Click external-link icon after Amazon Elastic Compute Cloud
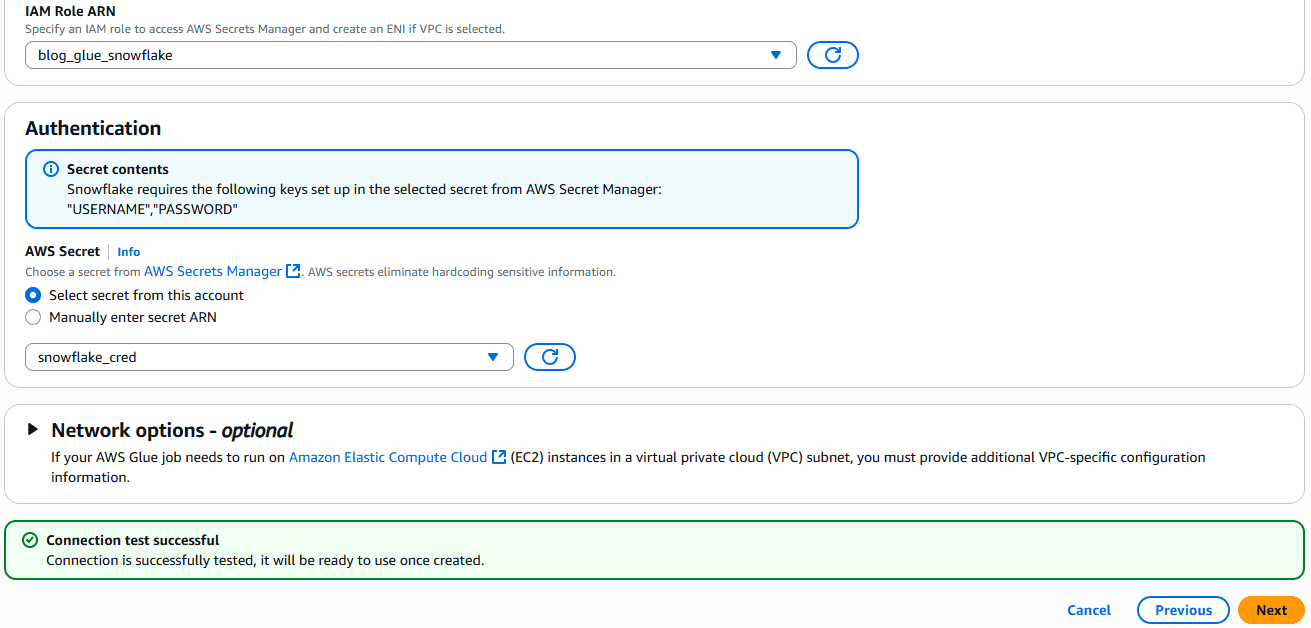1311x628 pixels. 499,457
